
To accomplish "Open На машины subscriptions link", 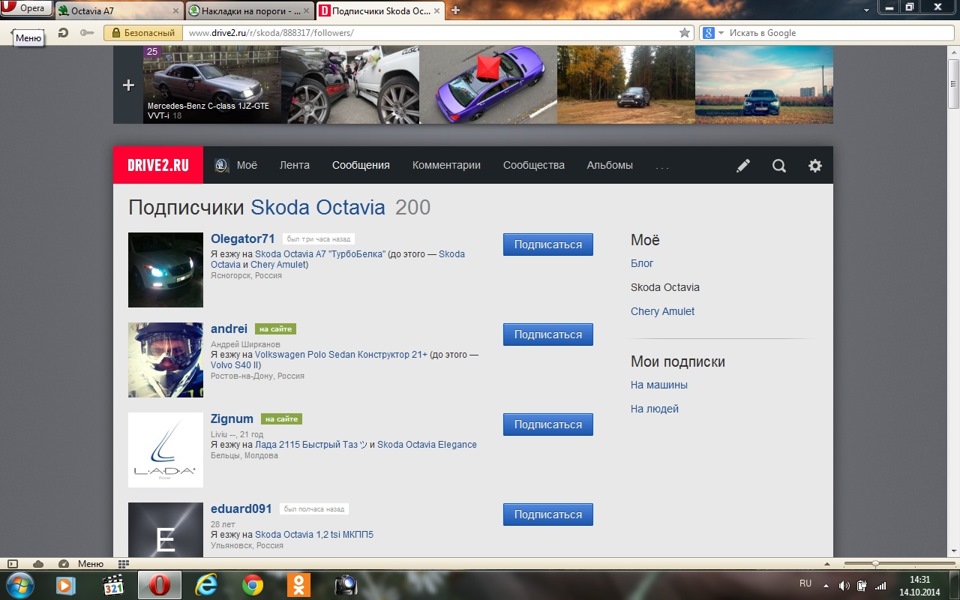I will click(659, 385).
